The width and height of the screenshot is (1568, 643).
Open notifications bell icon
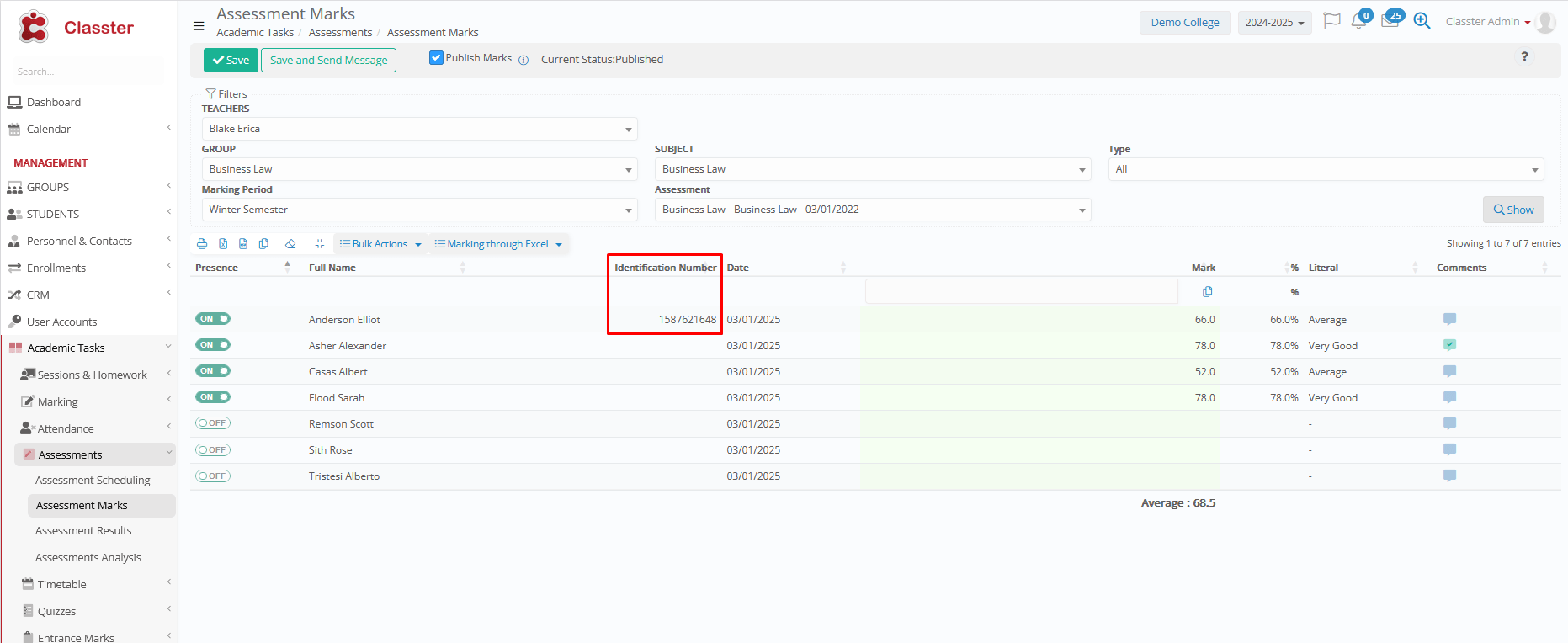[1358, 22]
